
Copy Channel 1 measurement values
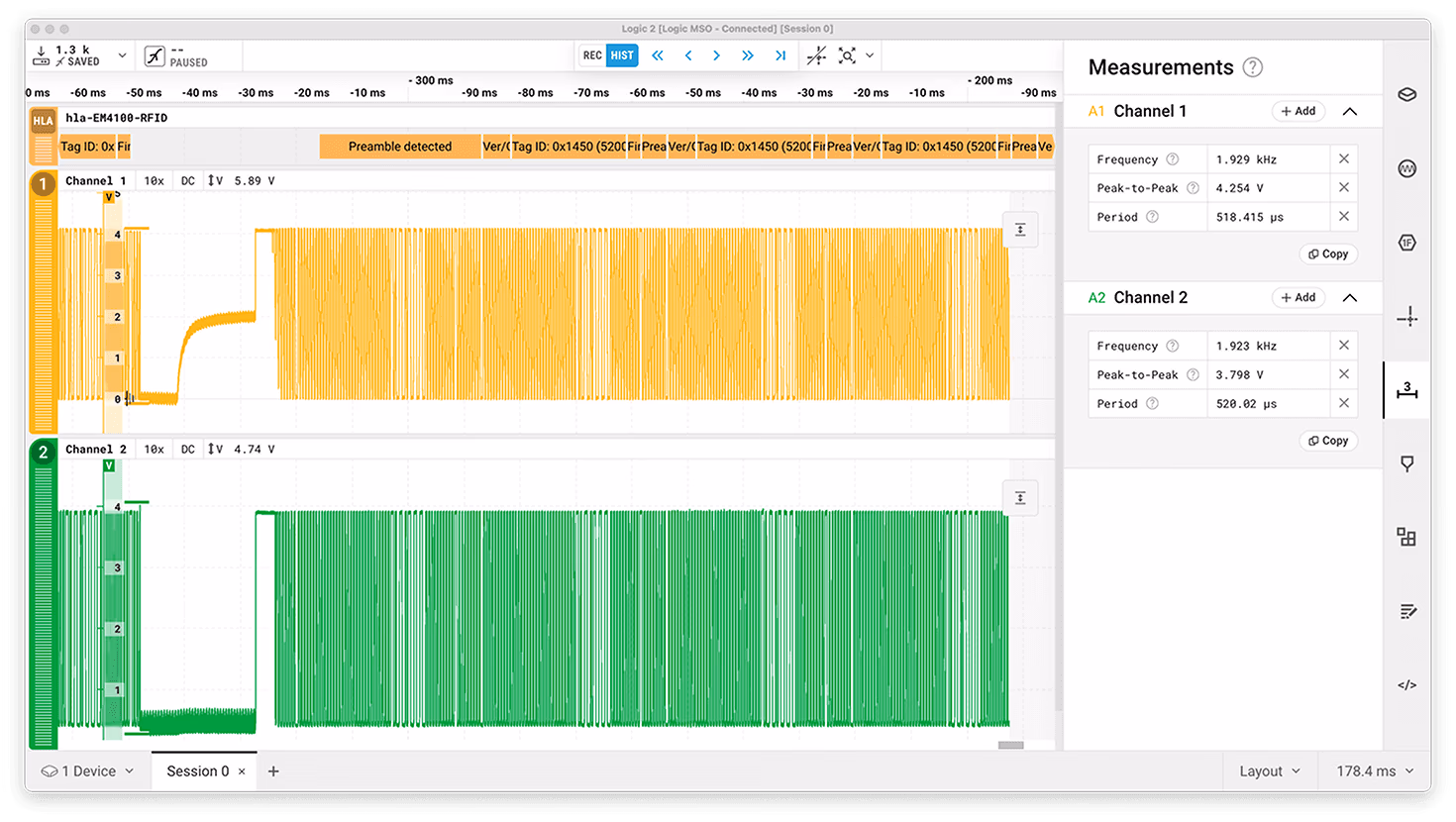tap(1327, 254)
